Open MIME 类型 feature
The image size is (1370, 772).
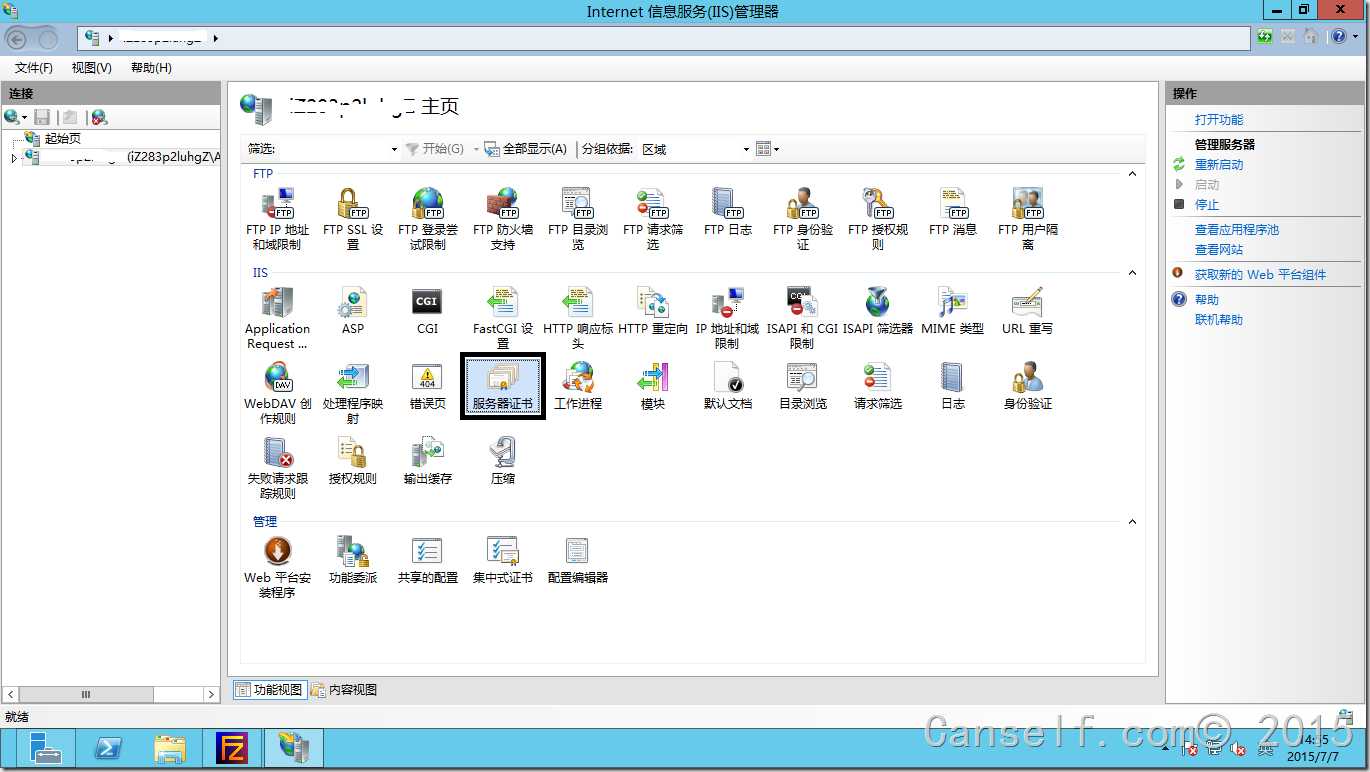coord(953,310)
